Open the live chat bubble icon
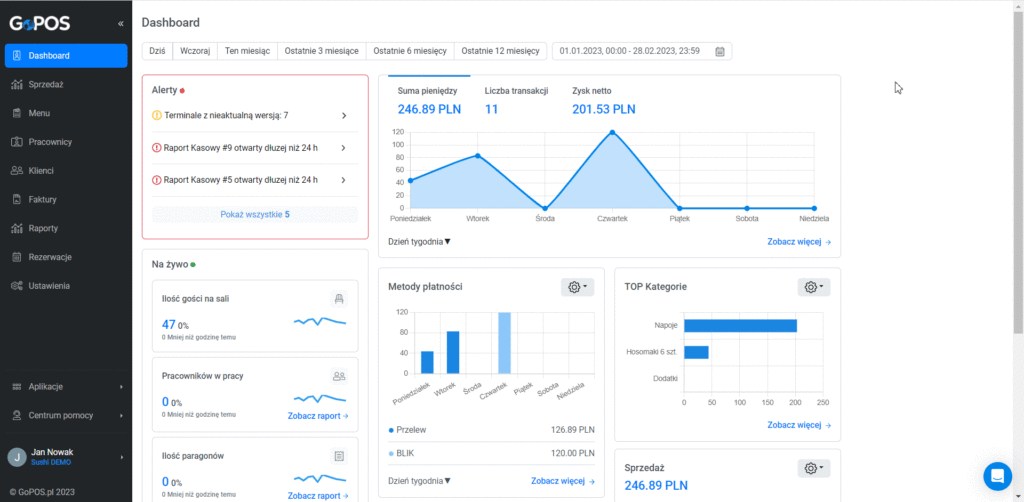The height and width of the screenshot is (502, 1024). pos(997,476)
